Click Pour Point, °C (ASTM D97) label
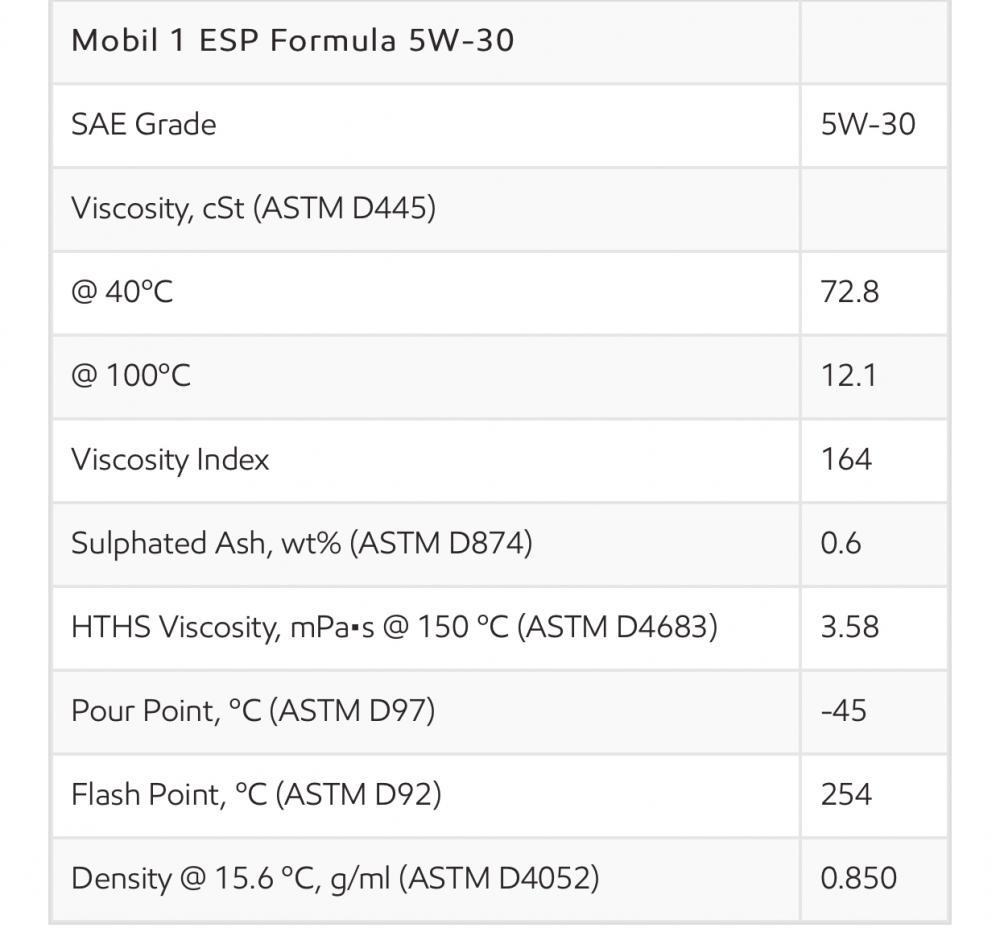 [253, 711]
